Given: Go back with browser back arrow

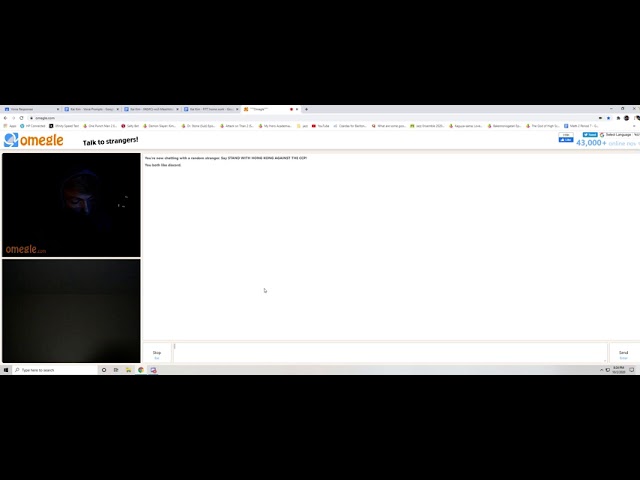Looking at the screenshot, I should [5, 118].
